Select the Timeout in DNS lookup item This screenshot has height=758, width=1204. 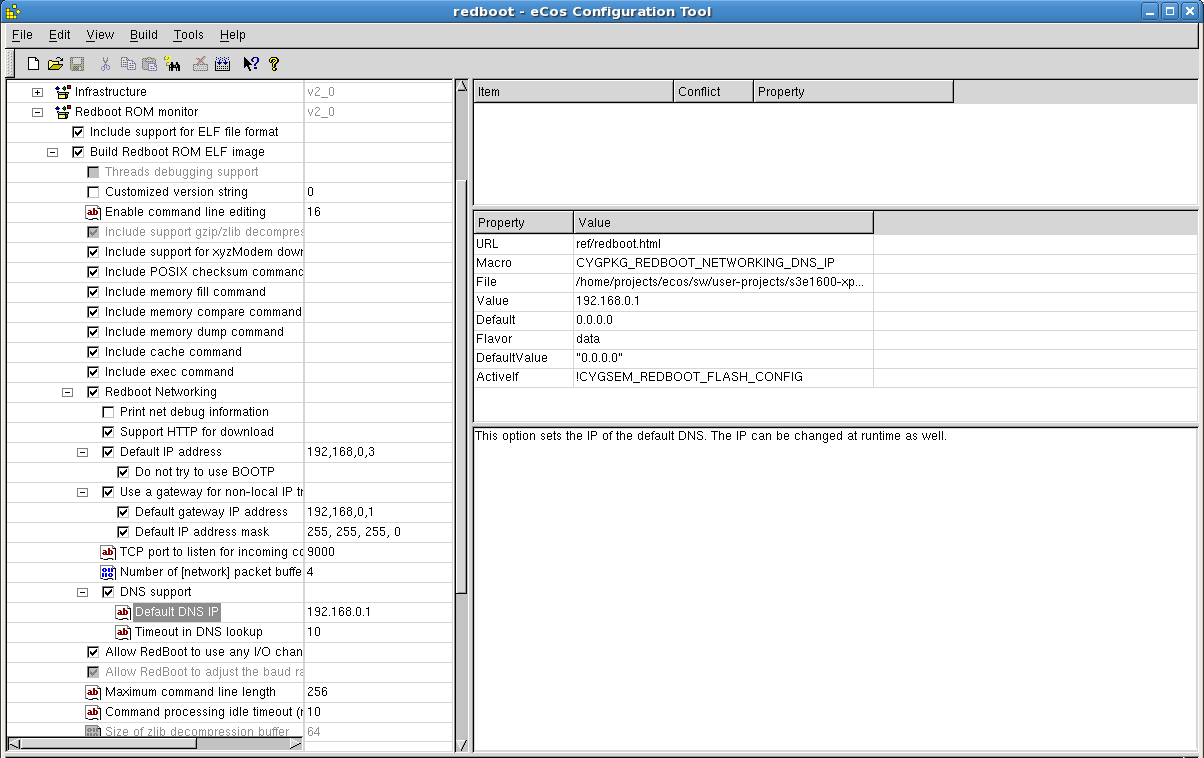[198, 632]
